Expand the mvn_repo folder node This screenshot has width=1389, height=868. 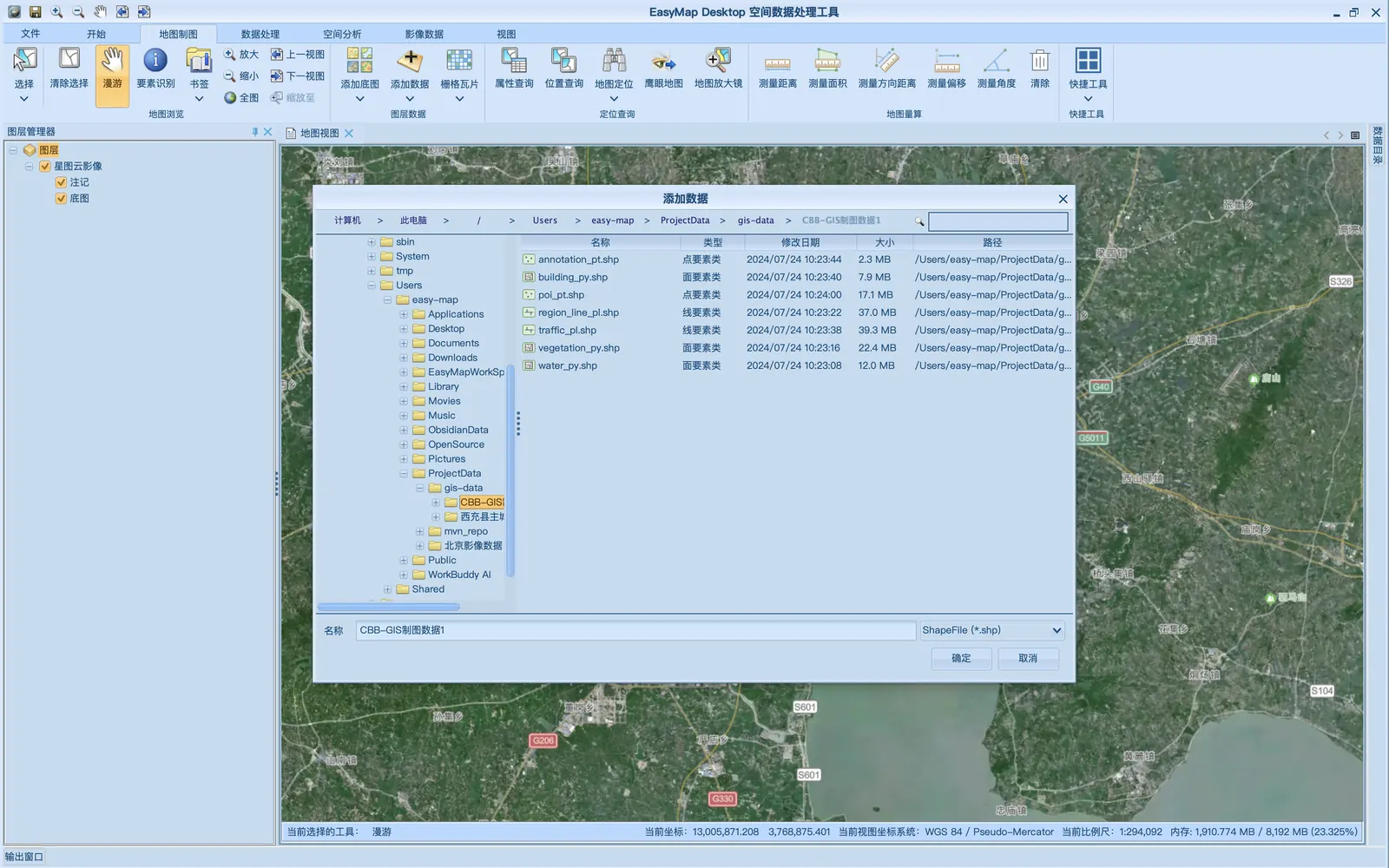click(x=419, y=531)
